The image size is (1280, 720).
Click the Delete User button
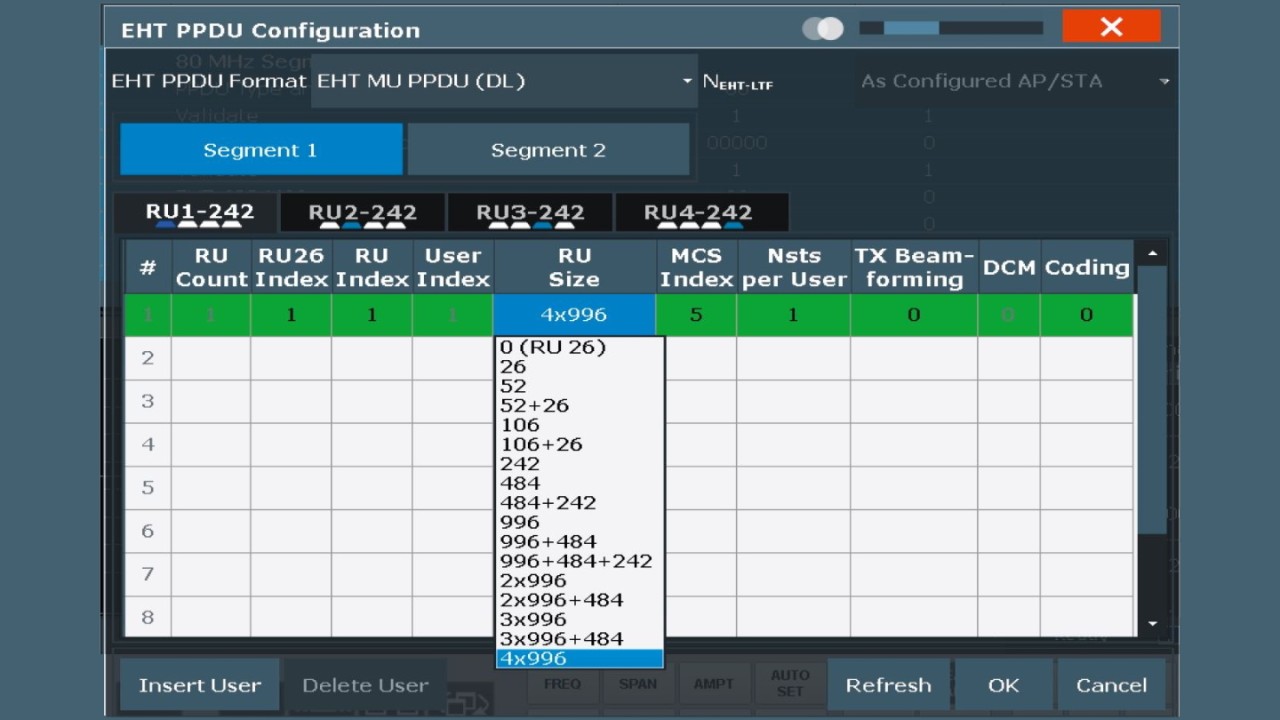tap(365, 685)
